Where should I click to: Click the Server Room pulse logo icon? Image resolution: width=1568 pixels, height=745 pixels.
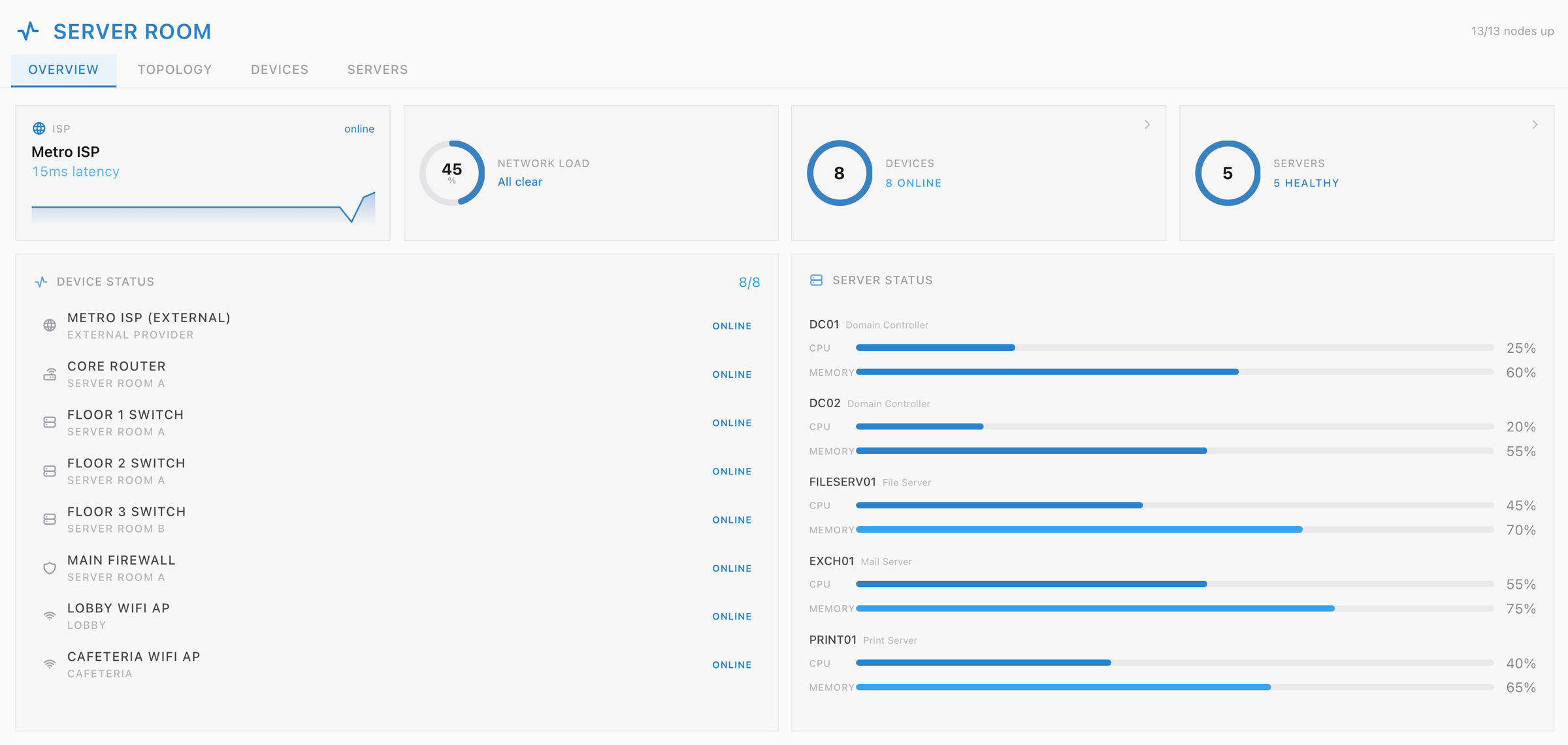(28, 31)
